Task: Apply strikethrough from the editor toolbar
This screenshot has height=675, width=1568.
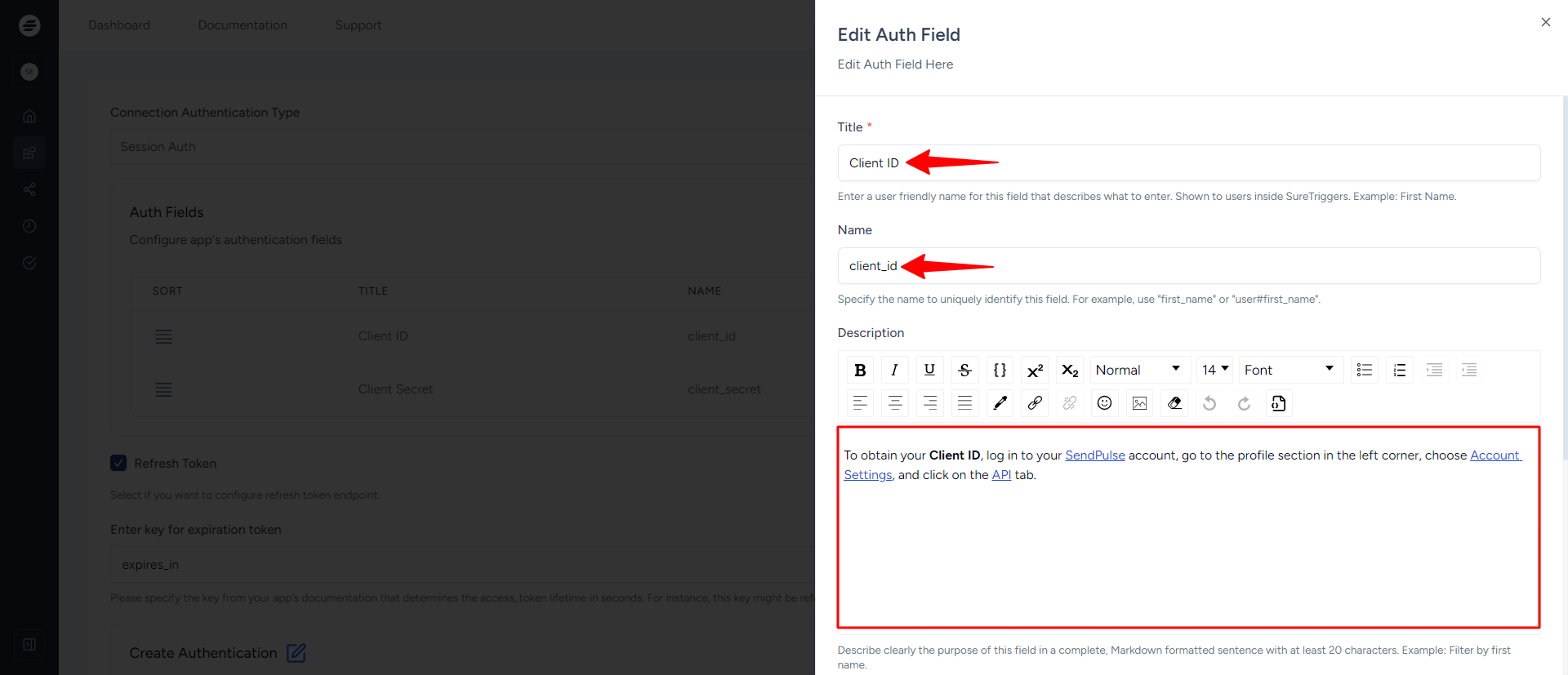Action: pos(964,370)
